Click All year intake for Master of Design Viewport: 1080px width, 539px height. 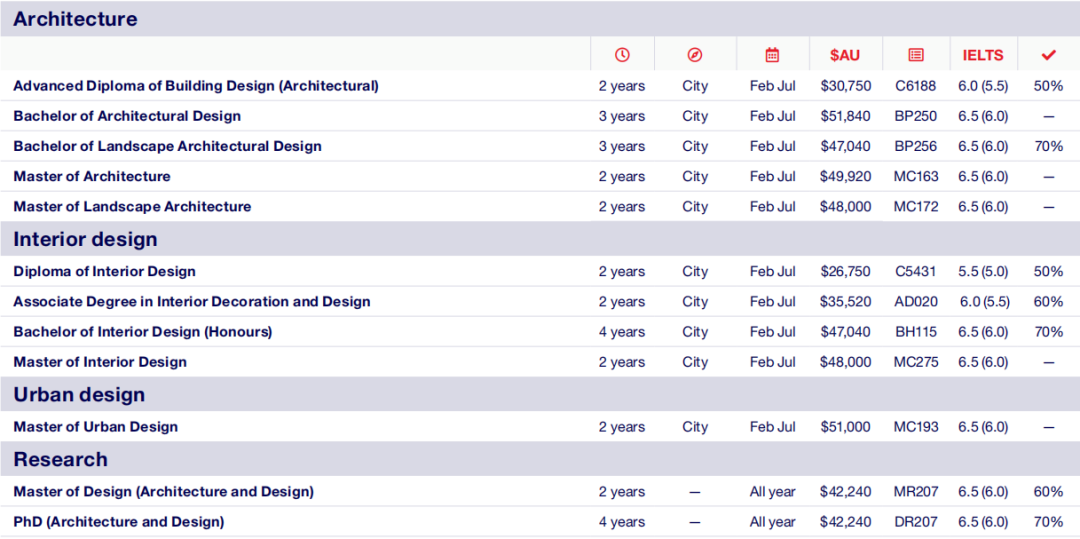point(772,492)
